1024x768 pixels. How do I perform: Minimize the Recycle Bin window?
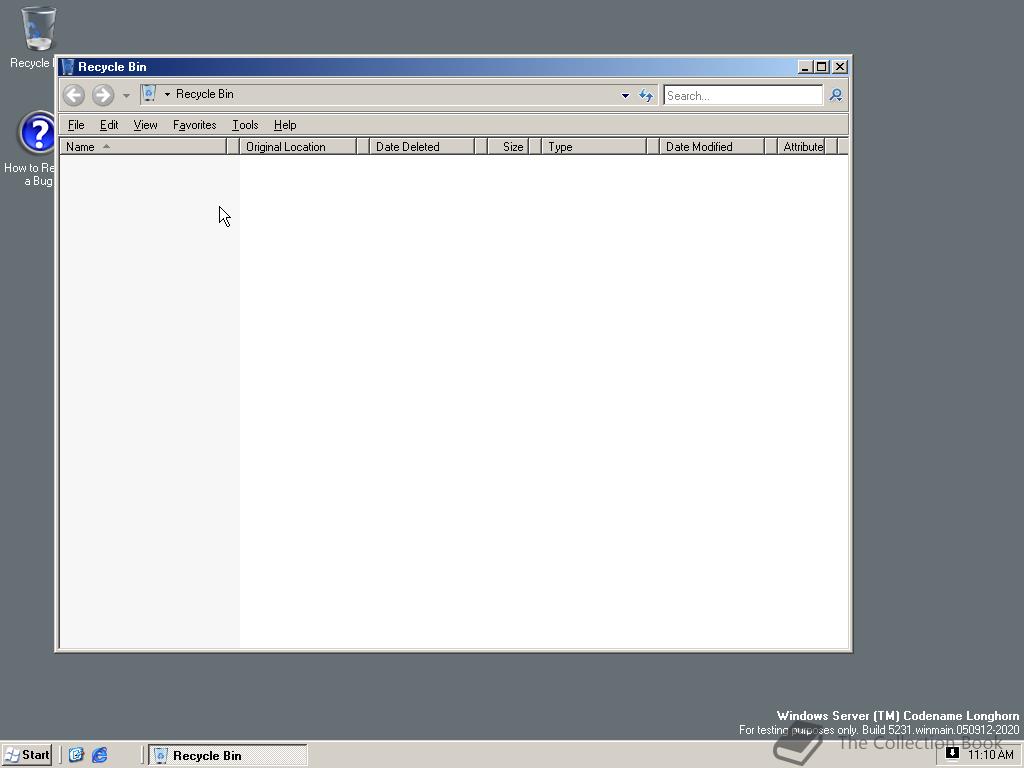[x=805, y=67]
